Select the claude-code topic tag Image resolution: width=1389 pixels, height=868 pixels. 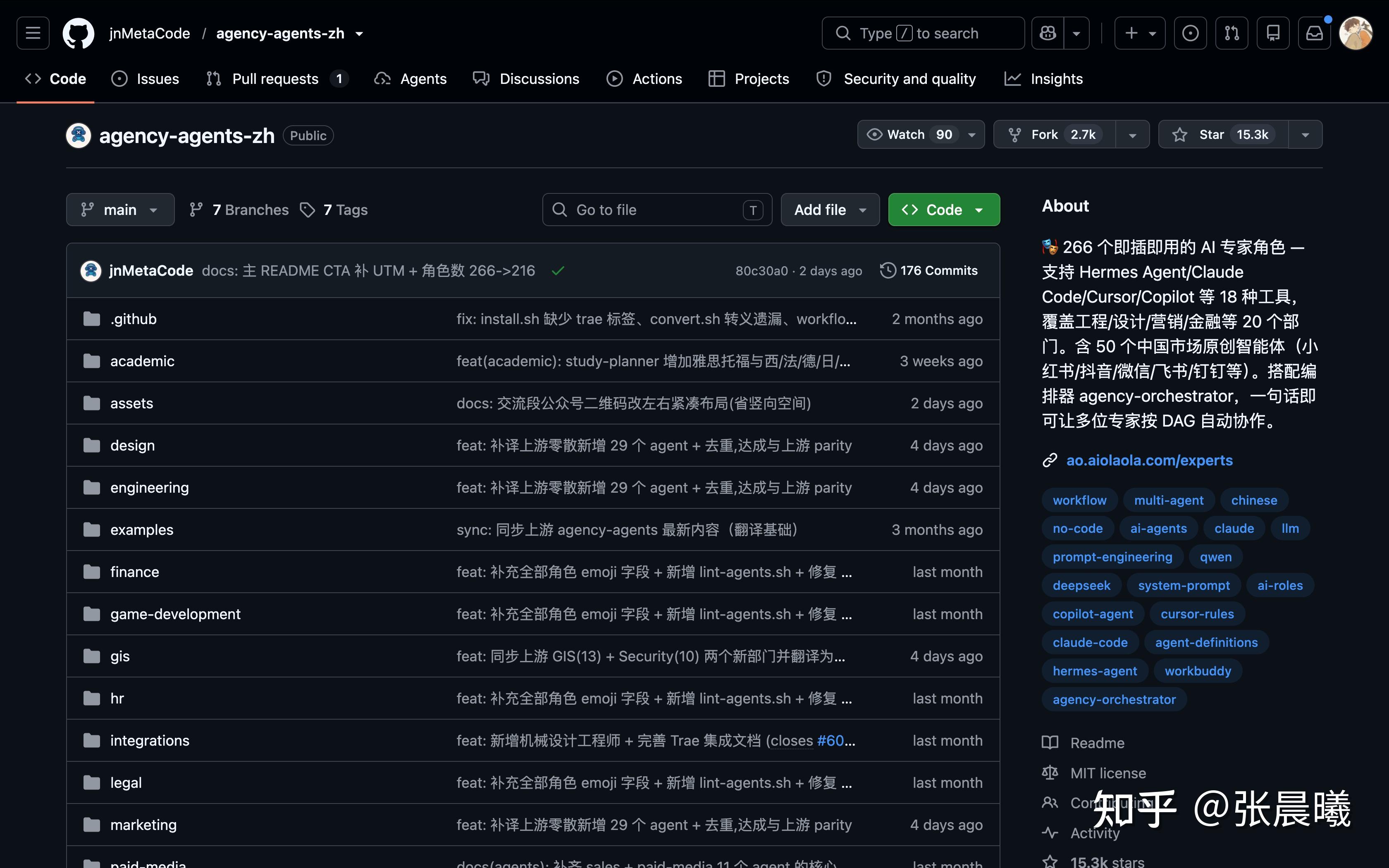(1090, 642)
